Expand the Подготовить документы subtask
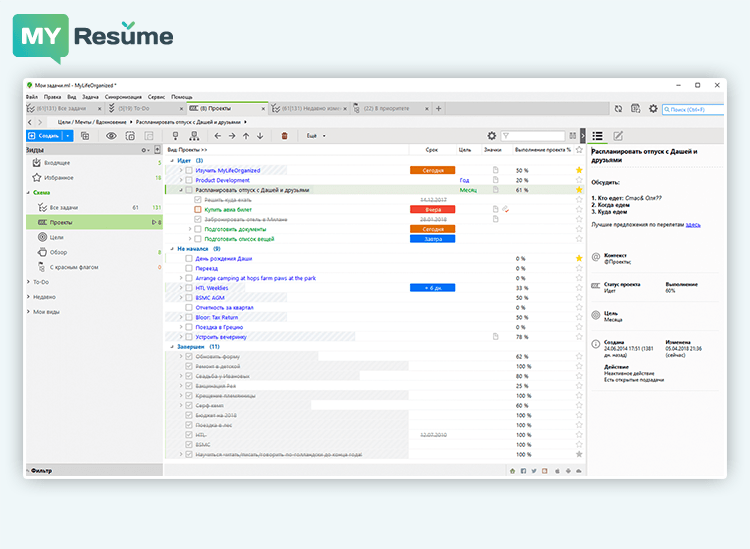 190,229
